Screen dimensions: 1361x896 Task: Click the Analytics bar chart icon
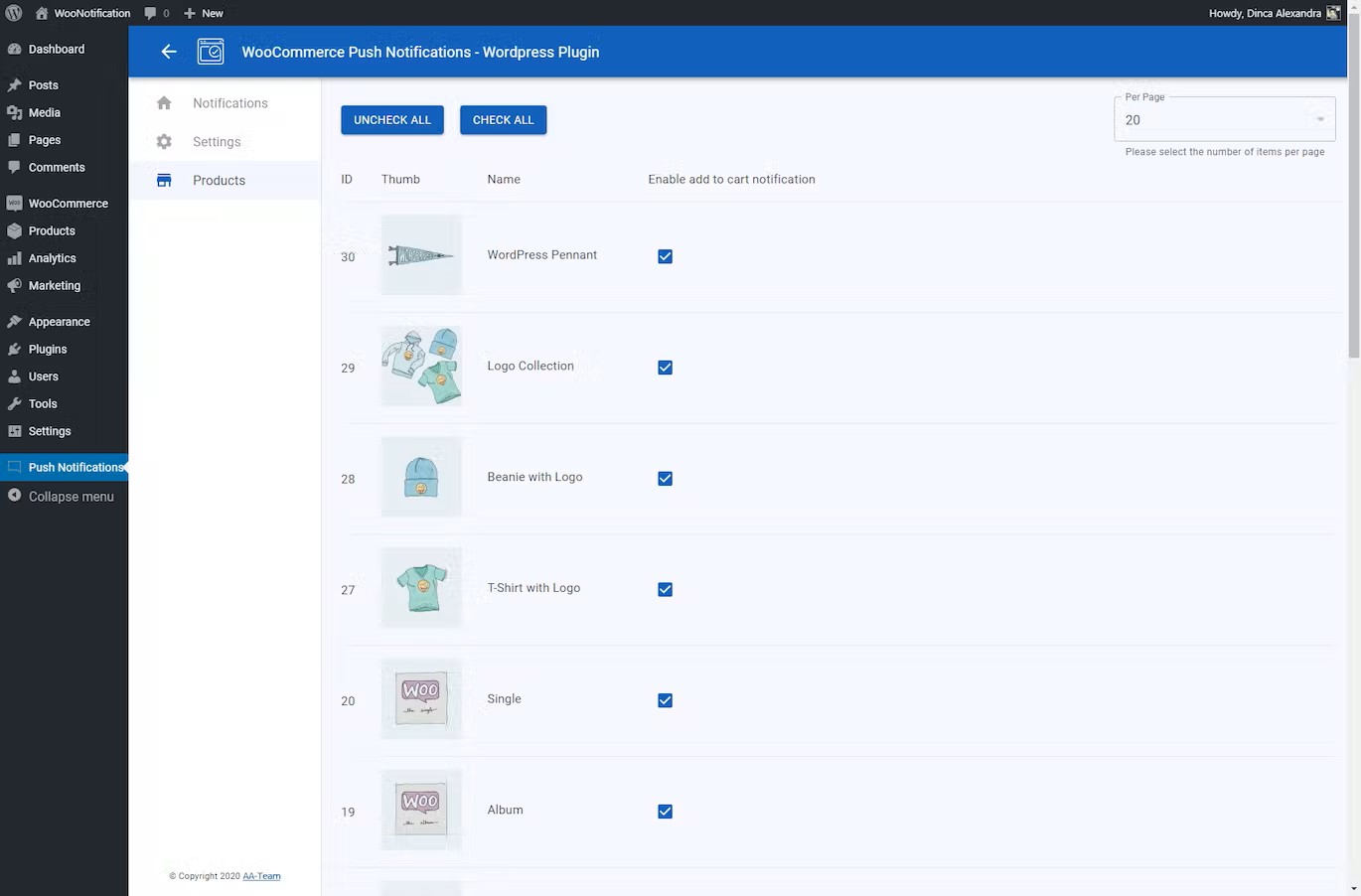[x=14, y=258]
